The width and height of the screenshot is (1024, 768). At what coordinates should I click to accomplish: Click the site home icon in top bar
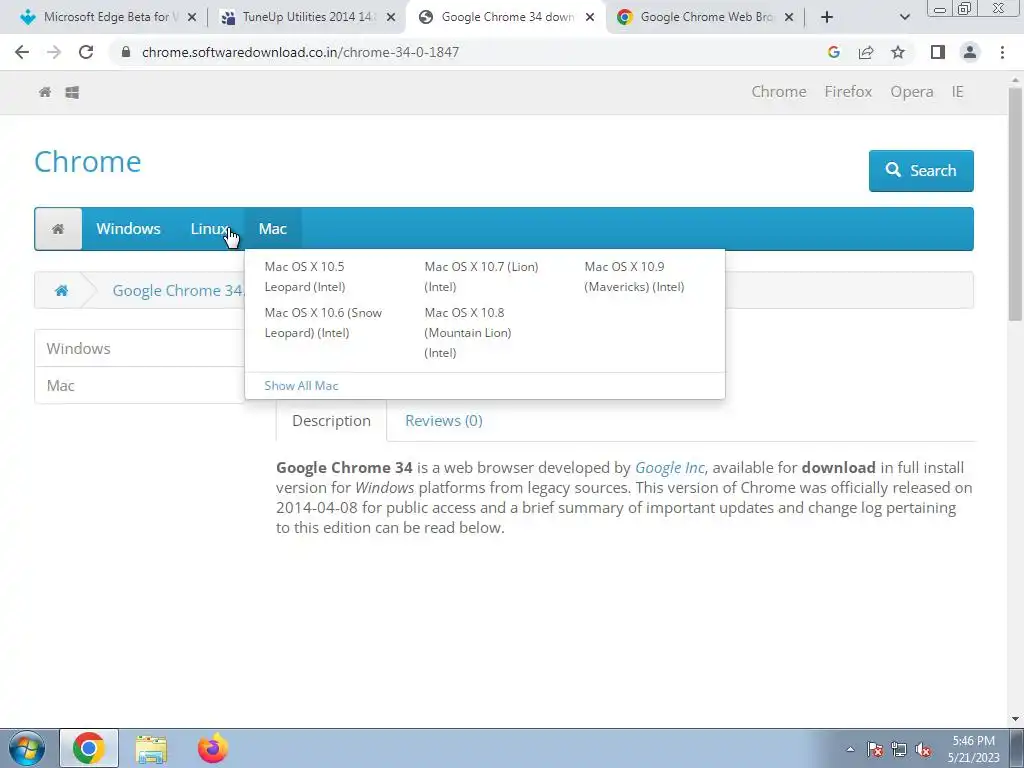(45, 92)
